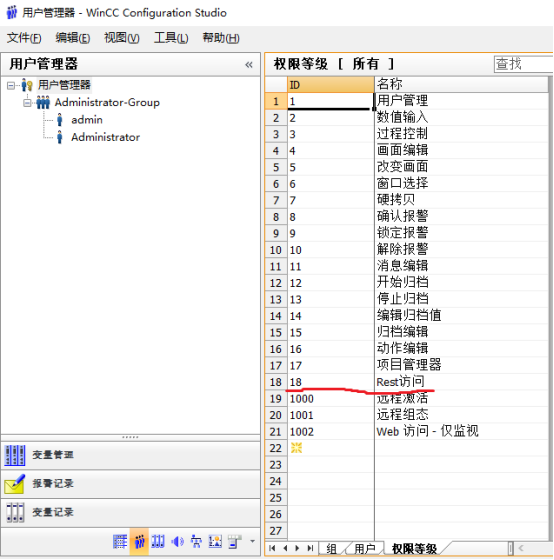Open the User Archive binders icon

click(158, 541)
